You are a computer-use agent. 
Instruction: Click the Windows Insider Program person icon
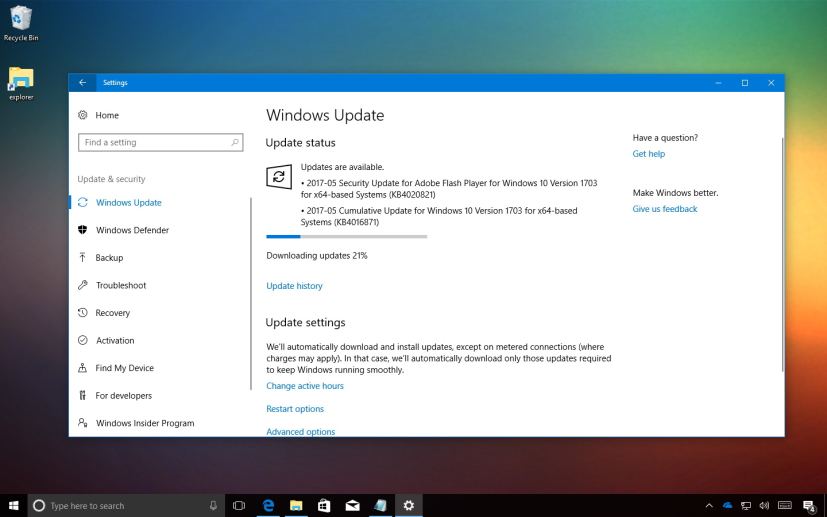coord(83,423)
